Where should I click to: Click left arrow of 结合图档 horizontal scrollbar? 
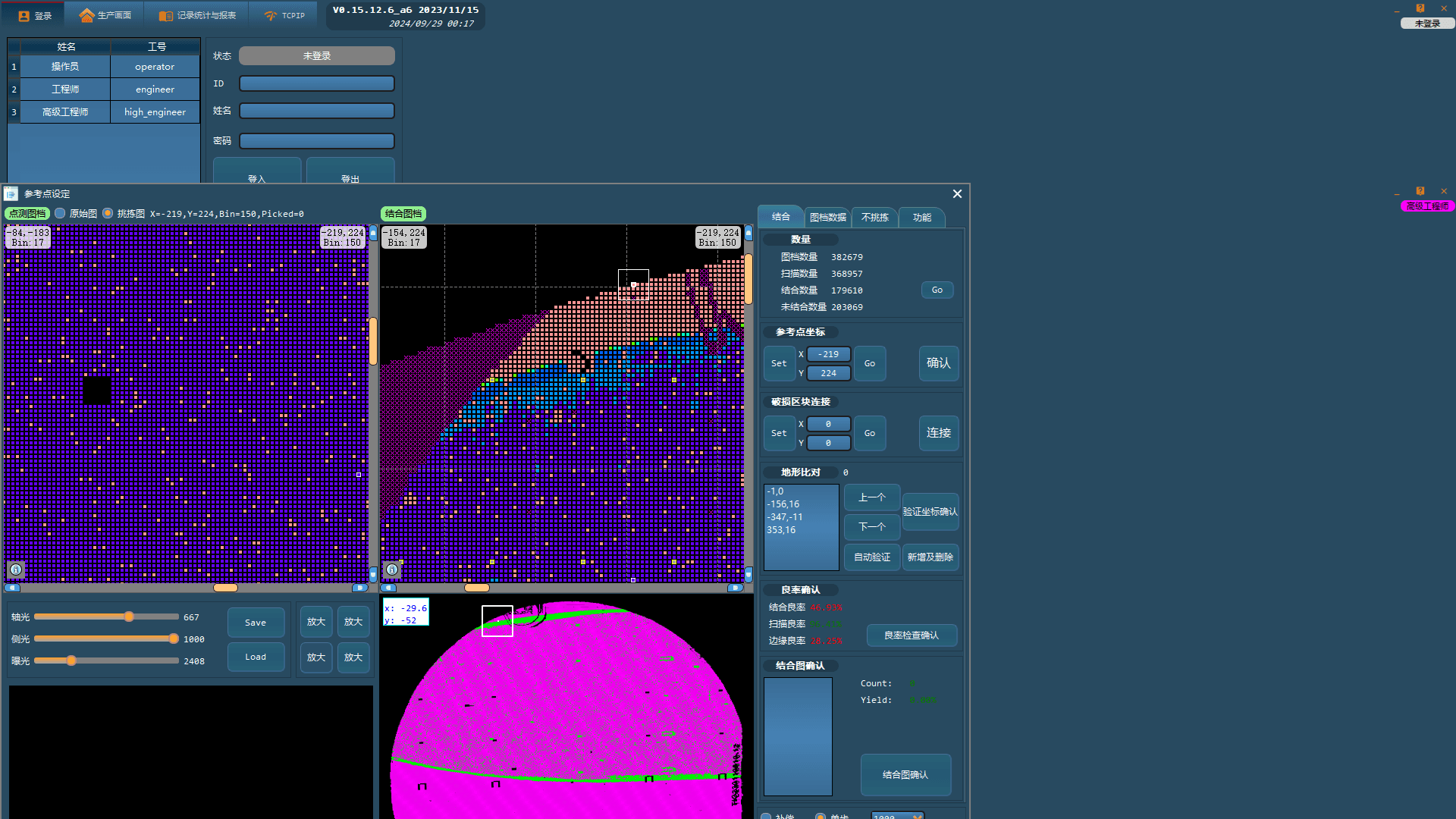[389, 588]
